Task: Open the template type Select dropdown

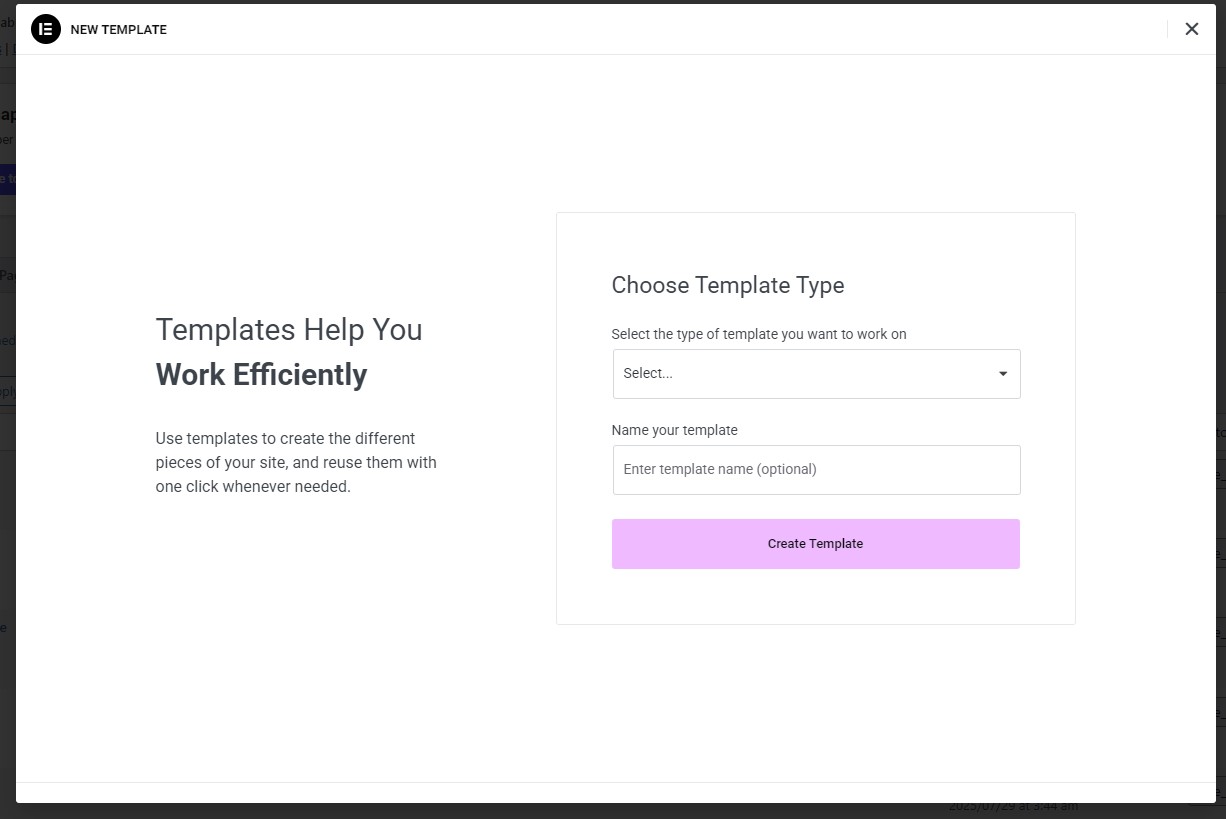Action: click(x=816, y=374)
